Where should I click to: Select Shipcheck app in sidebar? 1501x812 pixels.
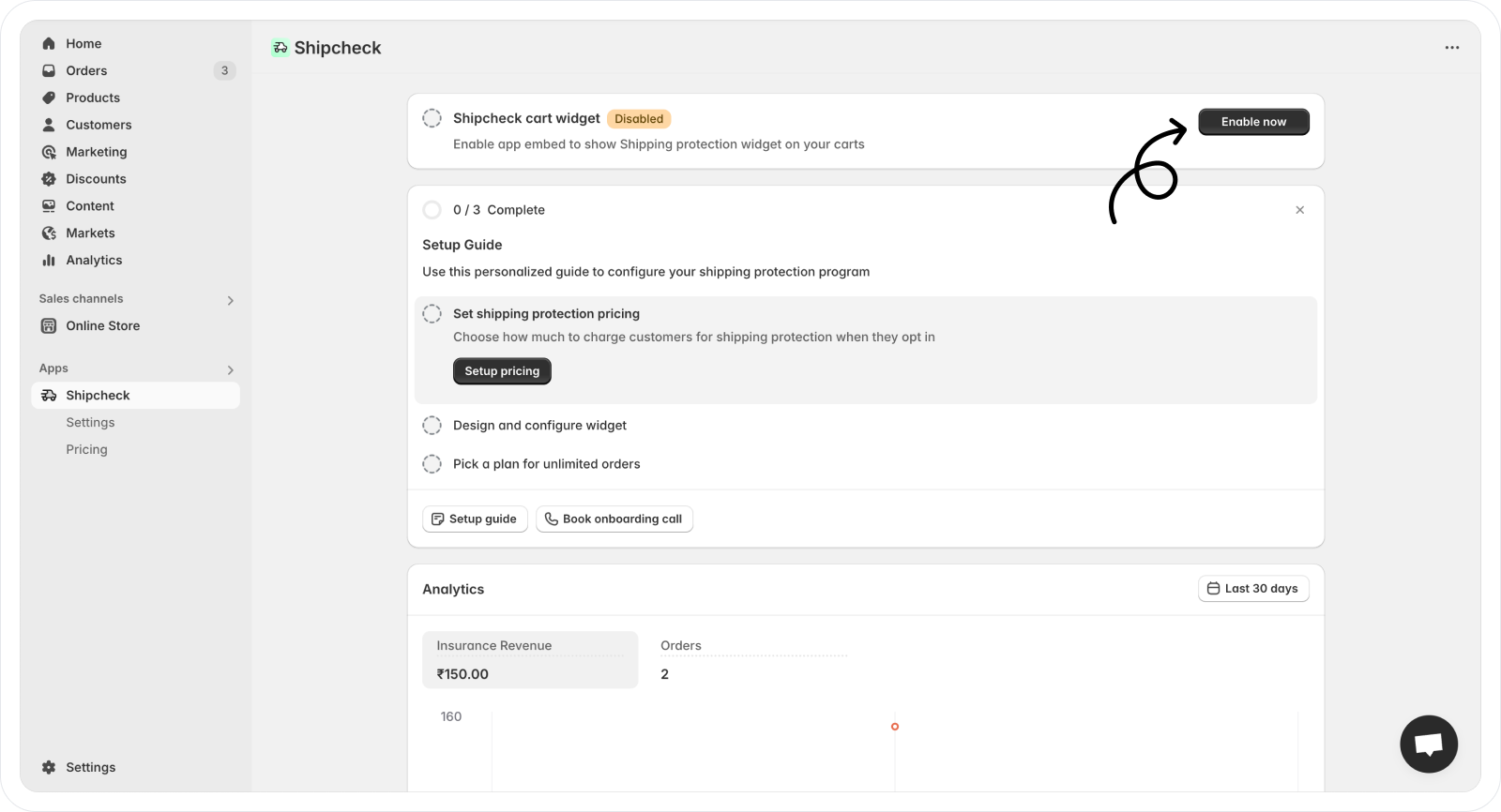pyautogui.click(x=136, y=396)
